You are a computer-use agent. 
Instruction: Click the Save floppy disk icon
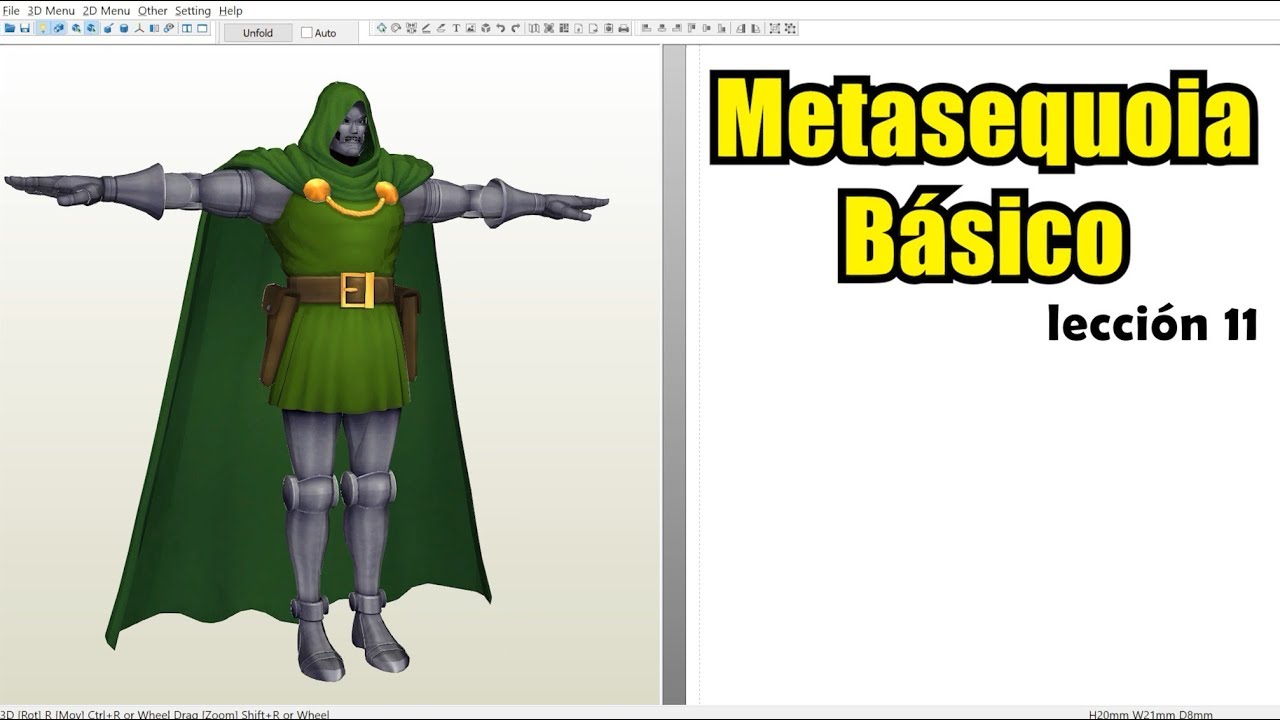pyautogui.click(x=24, y=28)
